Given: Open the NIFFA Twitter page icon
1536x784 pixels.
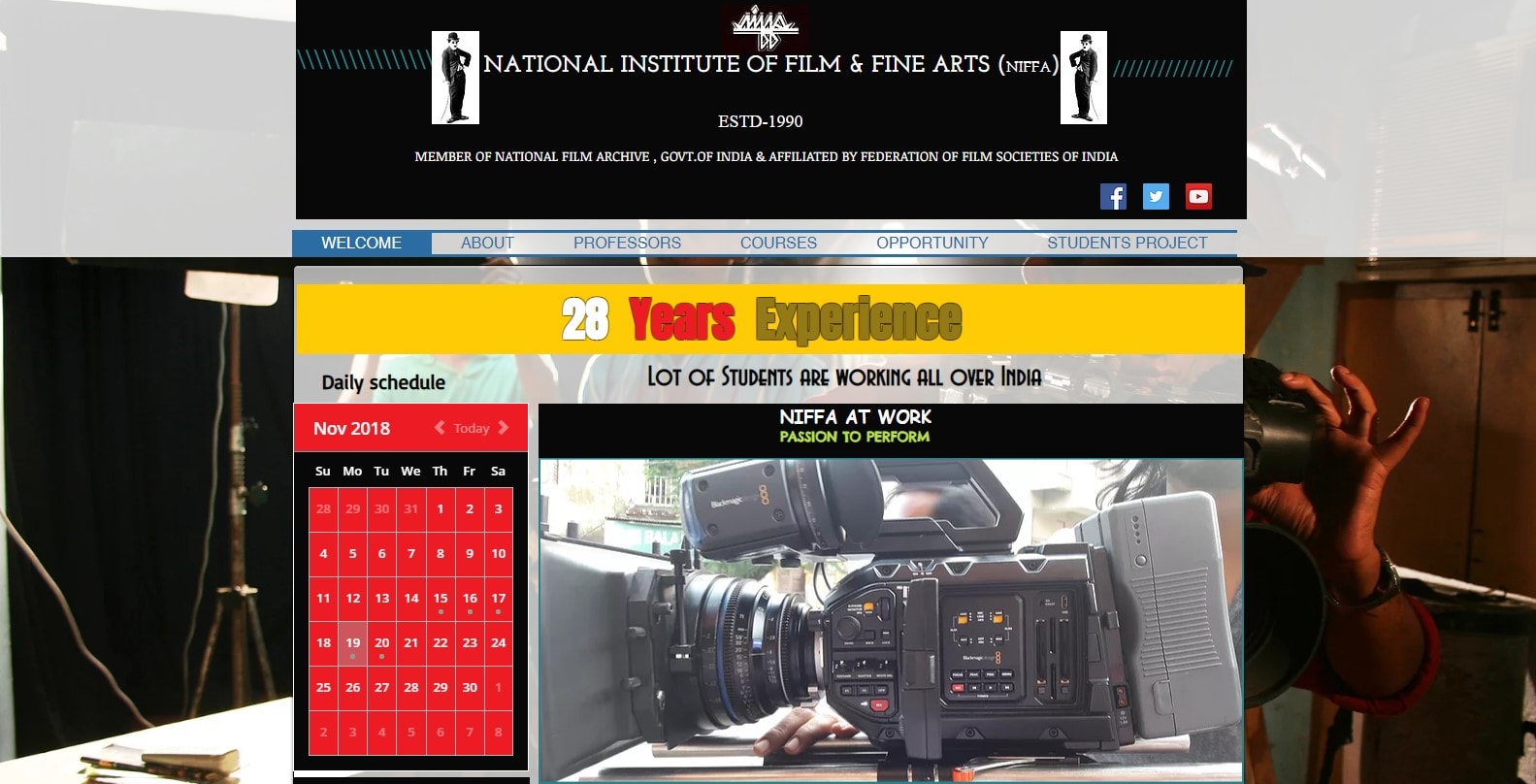Looking at the screenshot, I should coord(1156,197).
